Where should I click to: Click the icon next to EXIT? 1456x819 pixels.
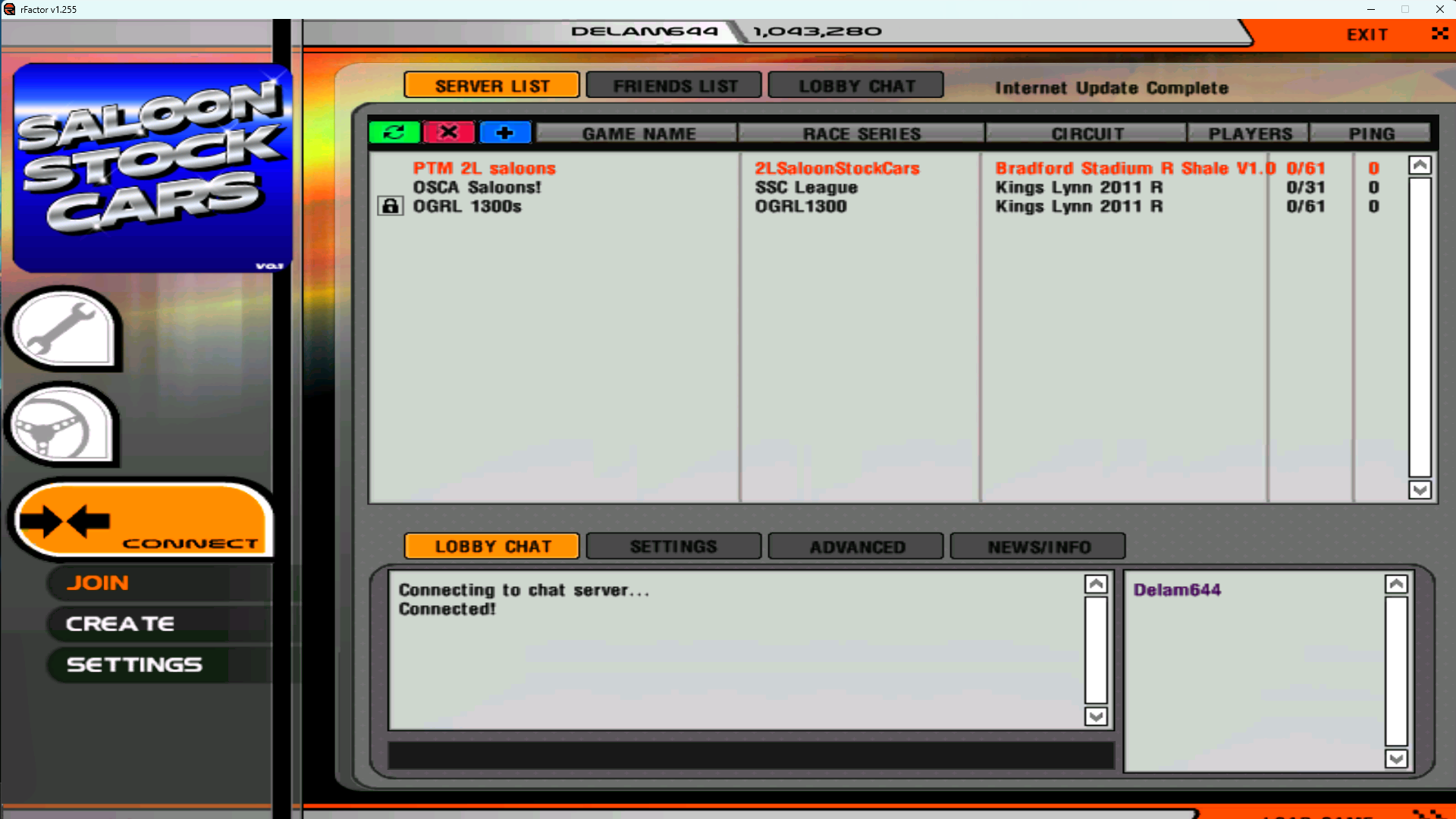pyautogui.click(x=1439, y=33)
